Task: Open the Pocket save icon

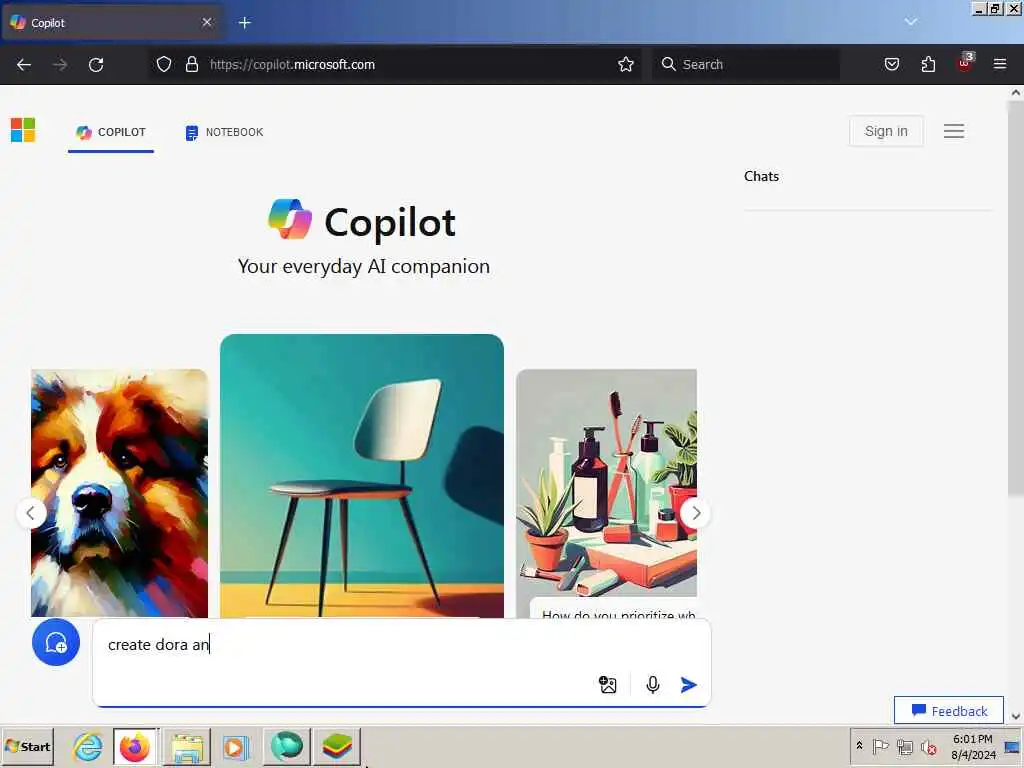Action: [891, 64]
